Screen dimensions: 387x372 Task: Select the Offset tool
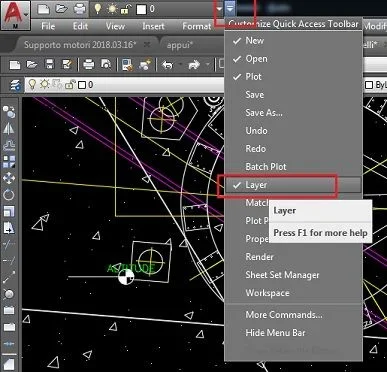(x=9, y=145)
